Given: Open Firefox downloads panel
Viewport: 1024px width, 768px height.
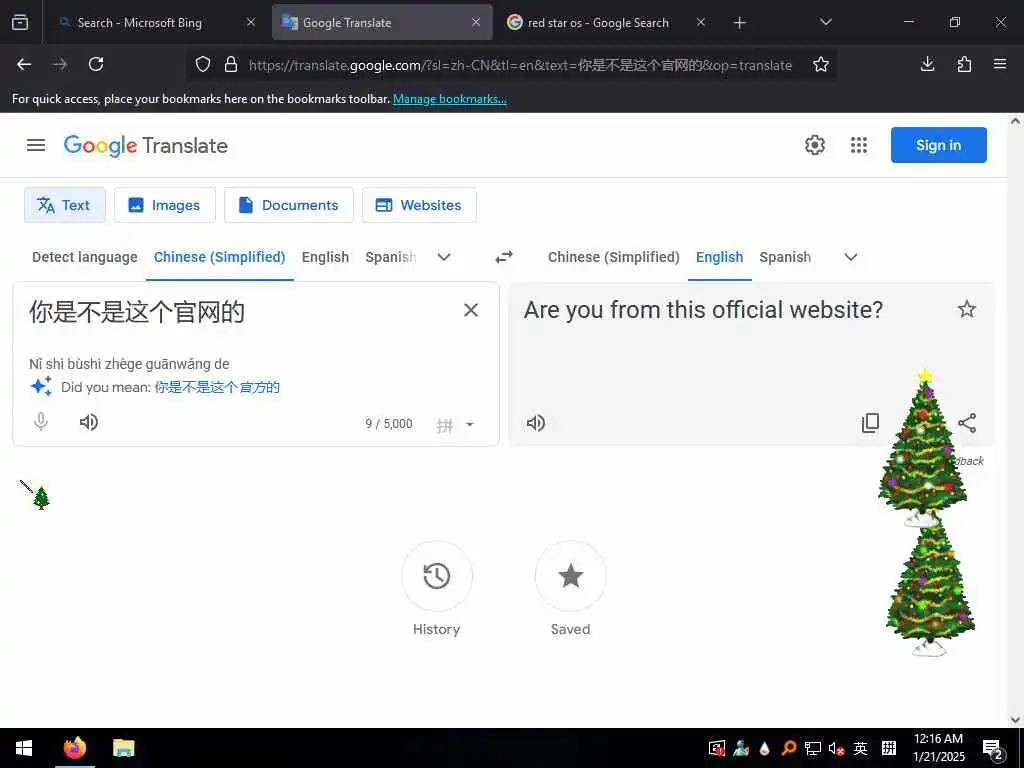Looking at the screenshot, I should (x=927, y=64).
